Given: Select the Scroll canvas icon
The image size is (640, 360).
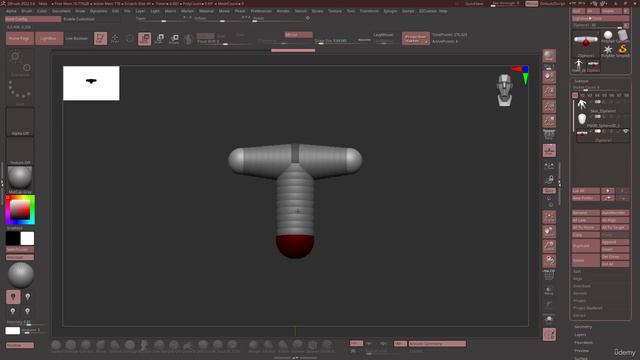Looking at the screenshot, I should tap(549, 77).
